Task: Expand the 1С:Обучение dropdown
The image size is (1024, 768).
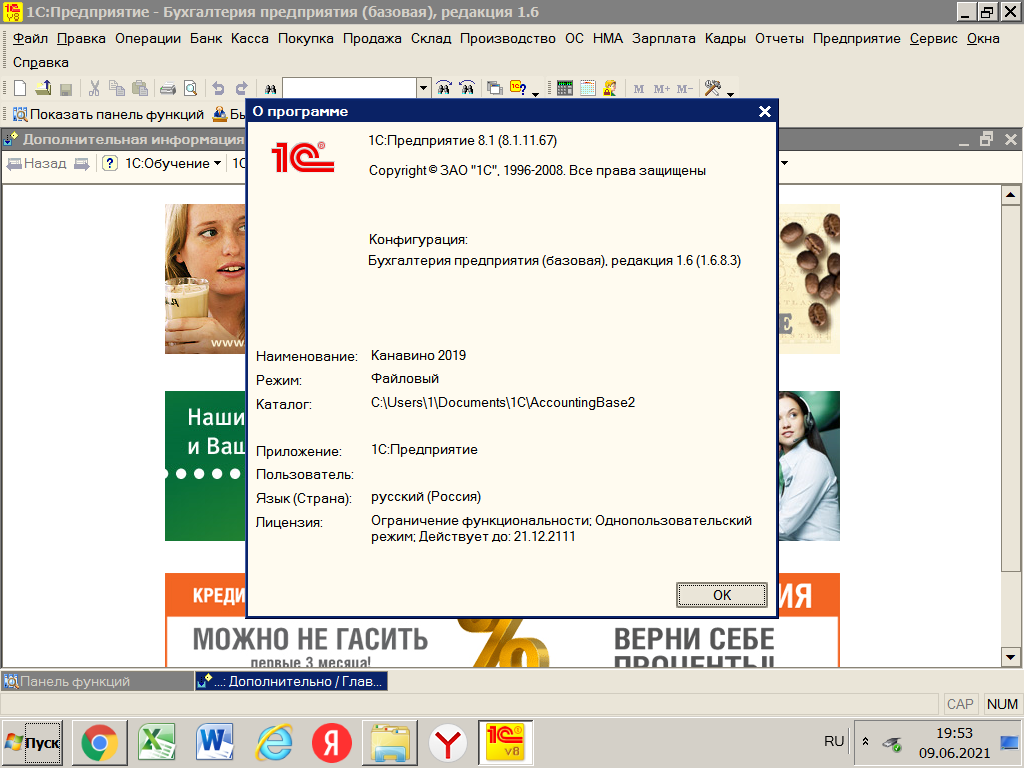Action: [x=173, y=163]
